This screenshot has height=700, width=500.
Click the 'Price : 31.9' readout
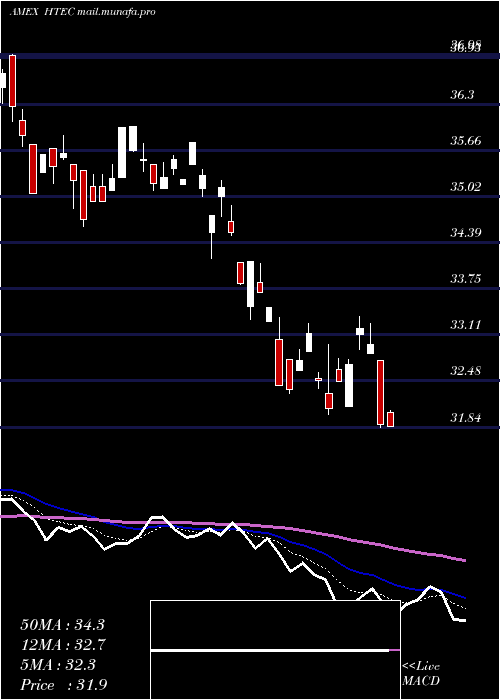[x=64, y=685]
